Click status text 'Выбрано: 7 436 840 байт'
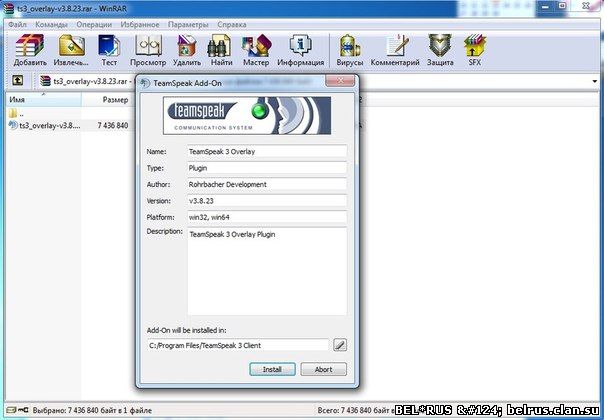Viewport: 604px width, 420px height. 92,410
